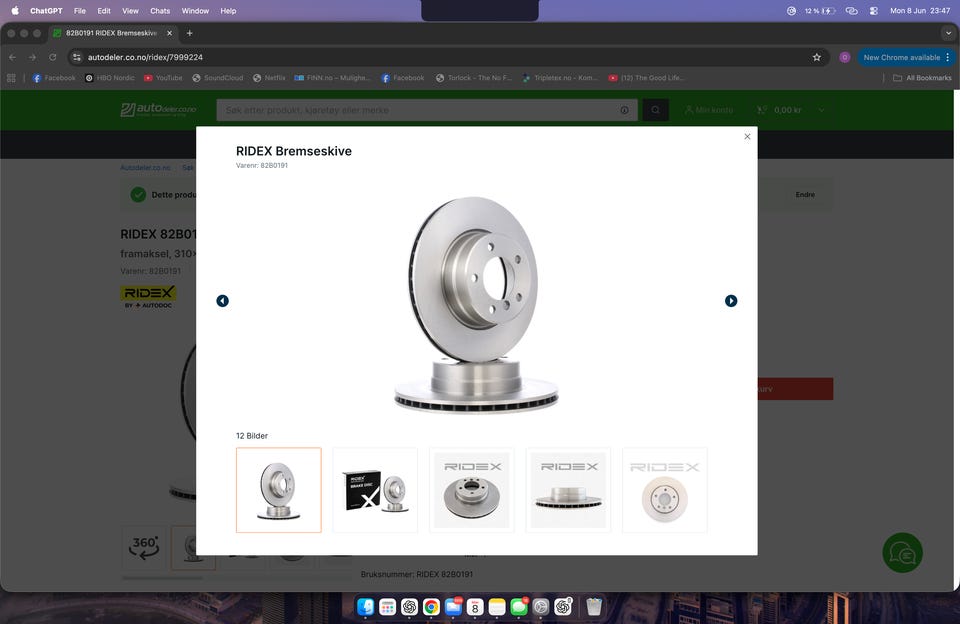Image resolution: width=960 pixels, height=624 pixels.
Task: Open a new browser tab
Action: (190, 33)
